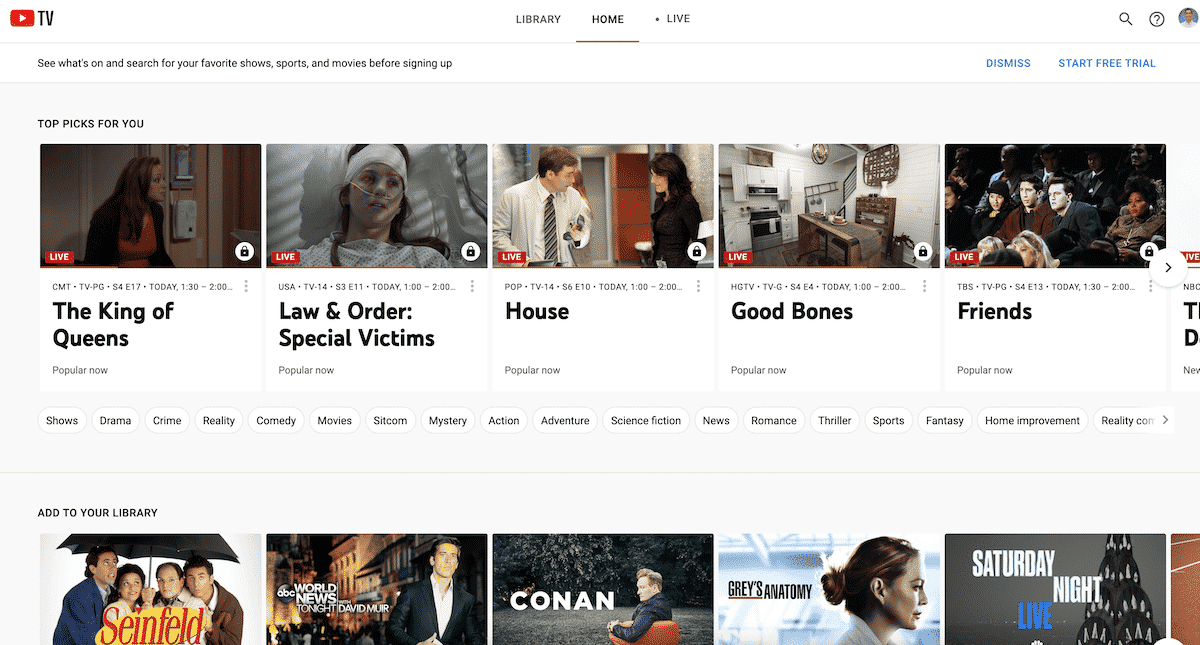Filter by the Action chip

point(504,420)
